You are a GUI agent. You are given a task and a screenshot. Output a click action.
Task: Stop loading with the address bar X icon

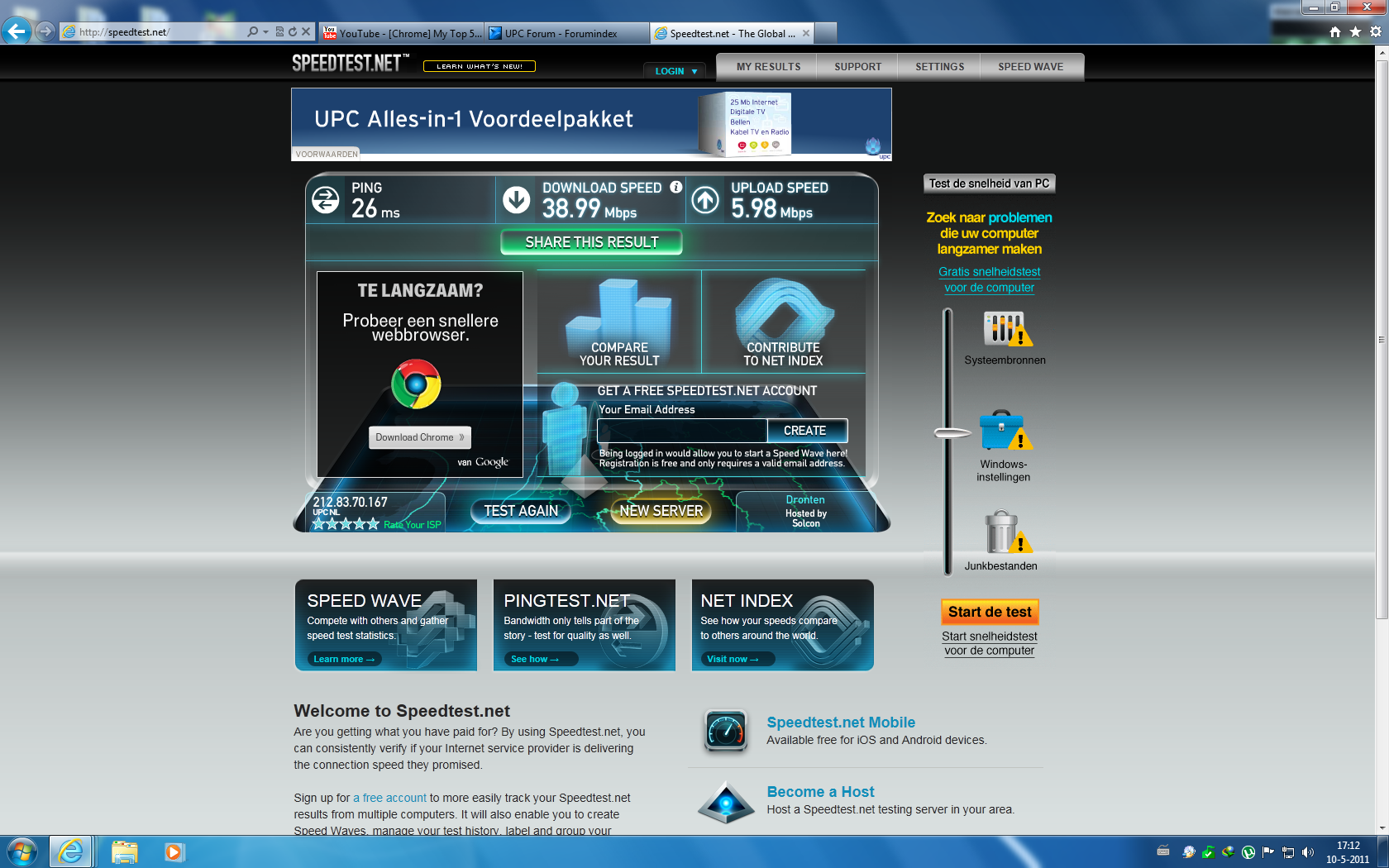coord(306,32)
